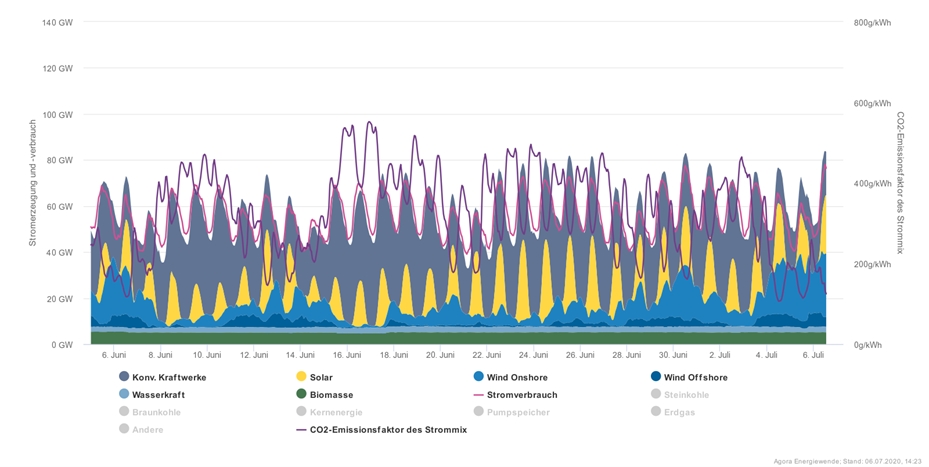Image resolution: width=929 pixels, height=467 pixels.
Task: Click the 100 GW y-axis label
Action: point(59,115)
